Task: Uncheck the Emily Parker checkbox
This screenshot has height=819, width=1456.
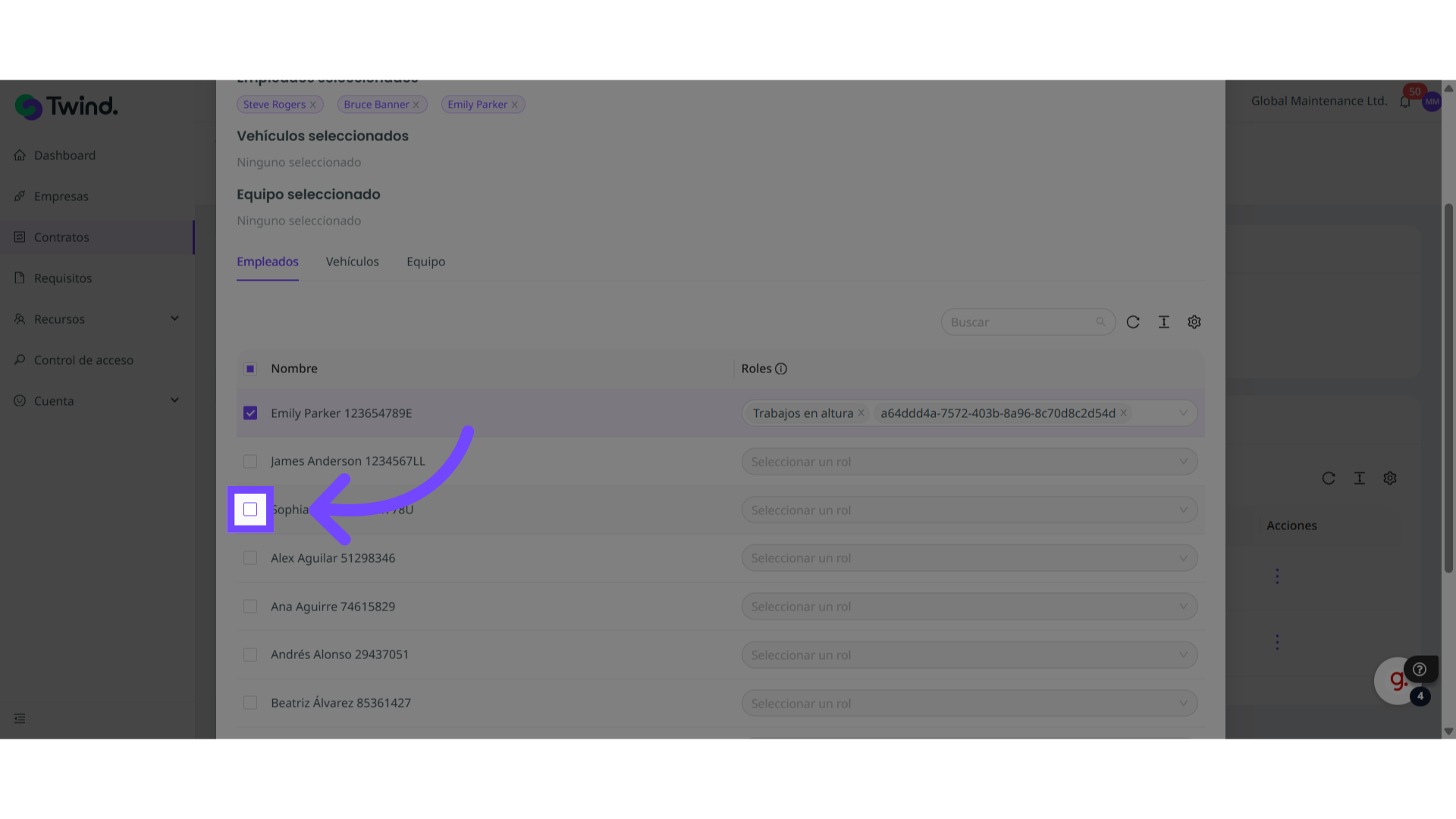Action: (x=250, y=413)
